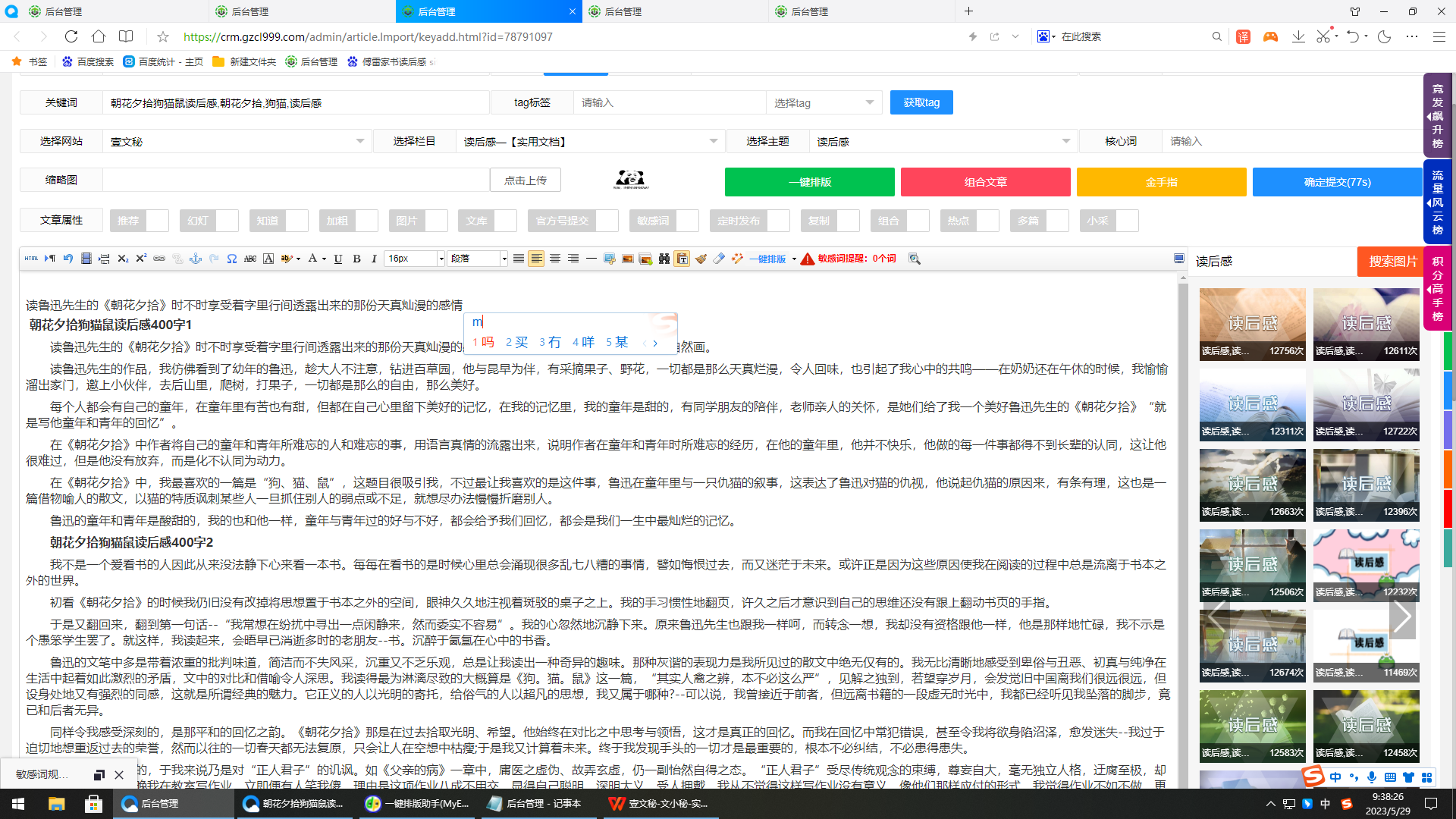Click the font color A swatch

[312, 259]
